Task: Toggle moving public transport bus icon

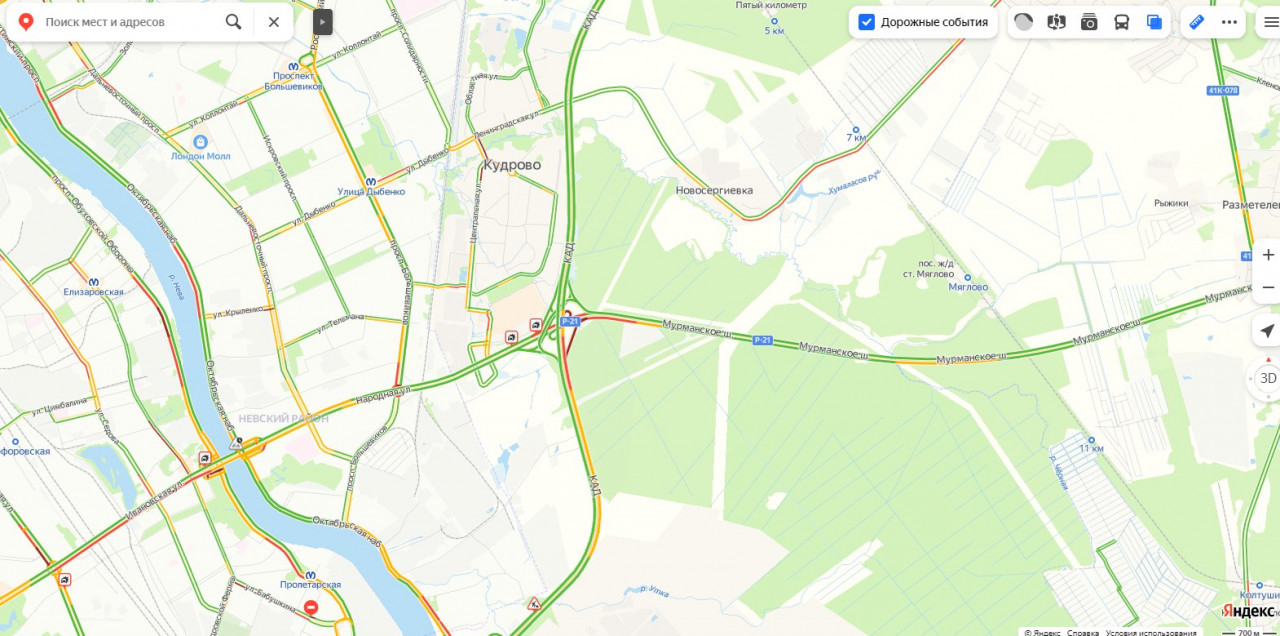Action: 1122,22
